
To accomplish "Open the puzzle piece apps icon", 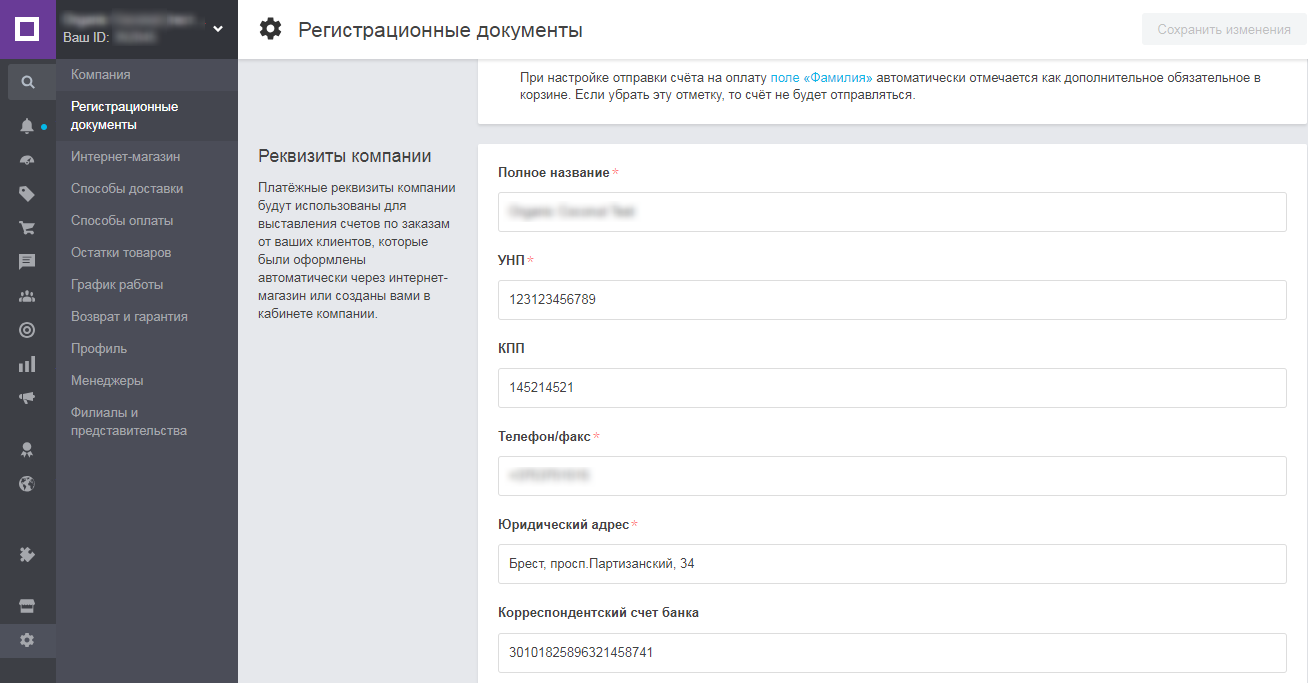I will click(x=28, y=554).
